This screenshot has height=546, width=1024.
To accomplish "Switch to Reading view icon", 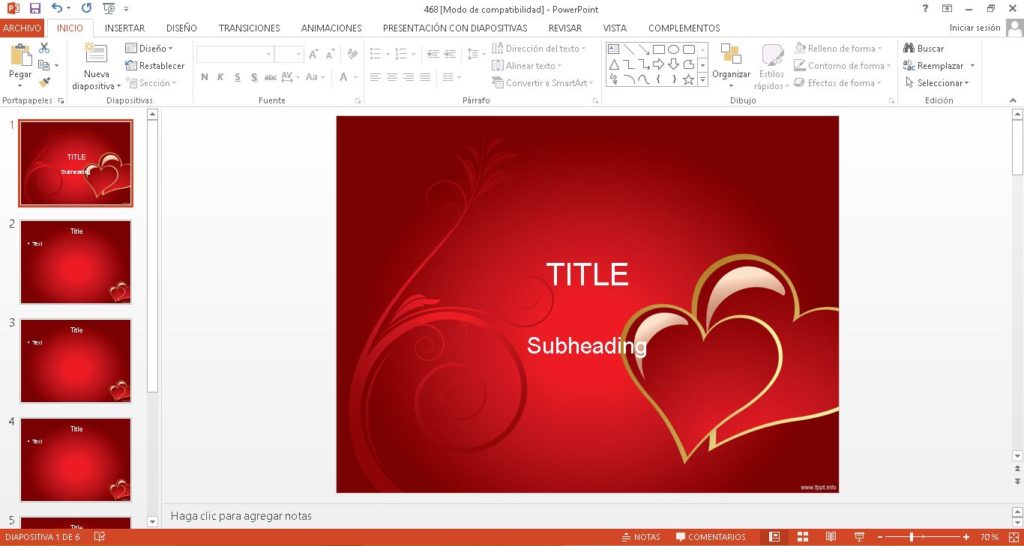I will tap(831, 537).
